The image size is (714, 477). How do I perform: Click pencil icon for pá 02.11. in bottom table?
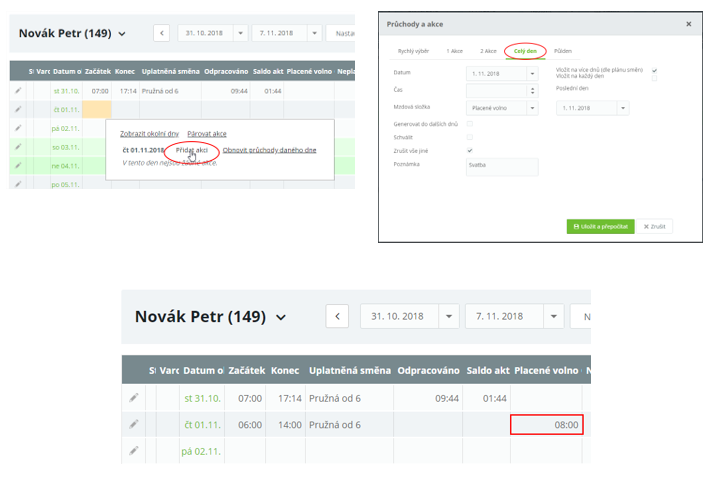[x=134, y=451]
